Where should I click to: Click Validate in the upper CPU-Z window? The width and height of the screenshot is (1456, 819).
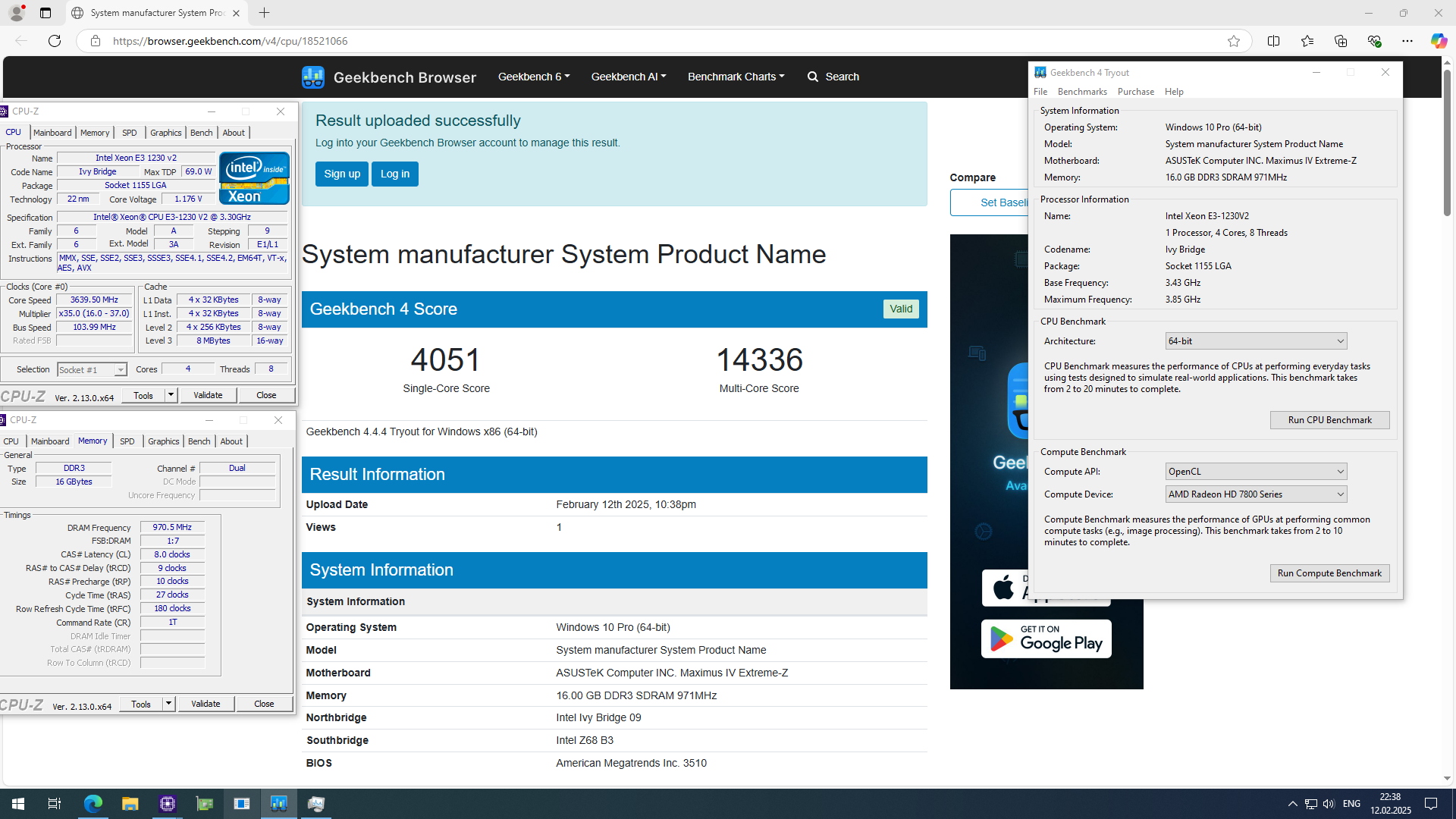pos(208,395)
